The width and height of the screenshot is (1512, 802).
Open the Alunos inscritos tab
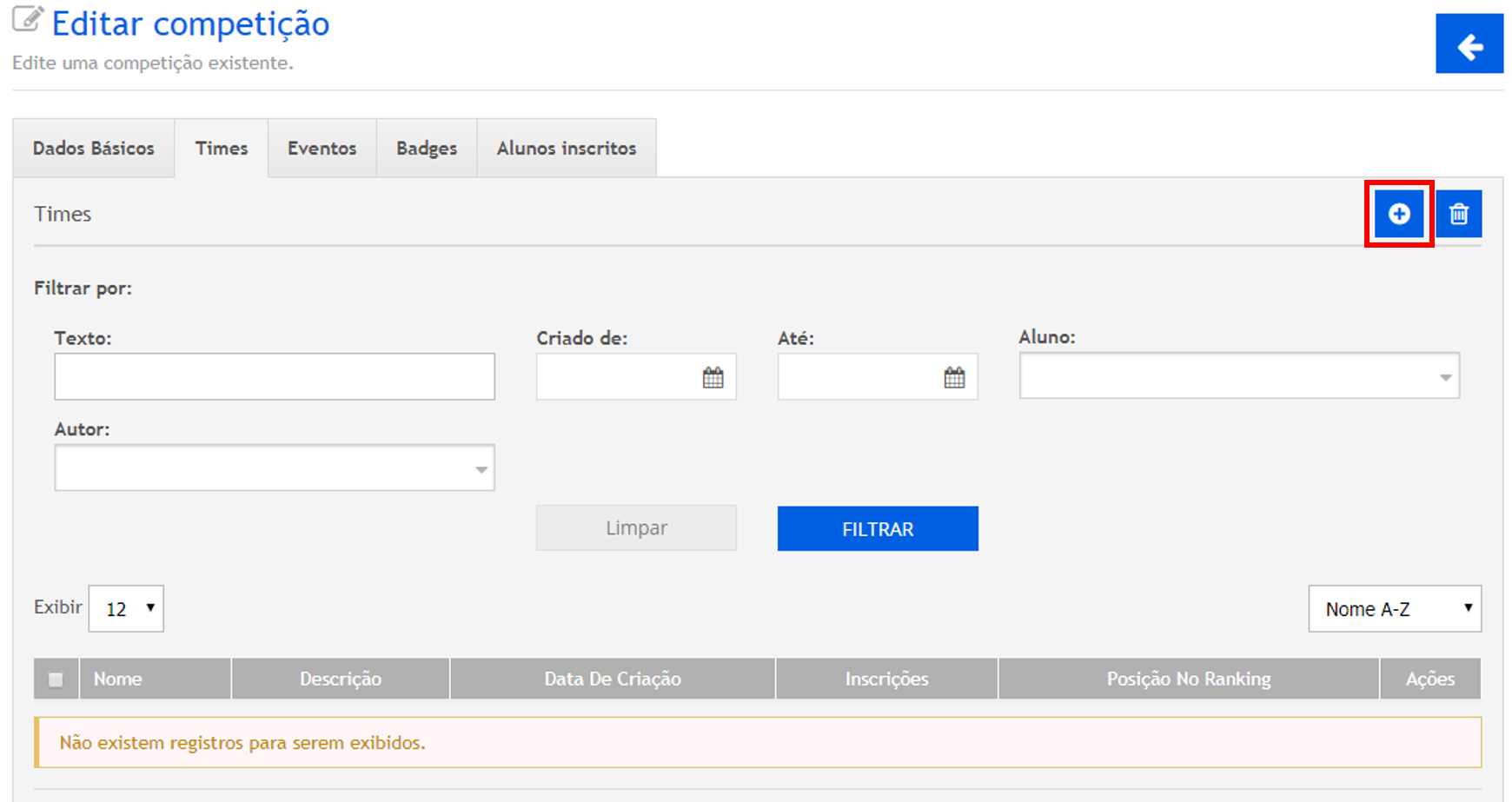pyautogui.click(x=566, y=149)
